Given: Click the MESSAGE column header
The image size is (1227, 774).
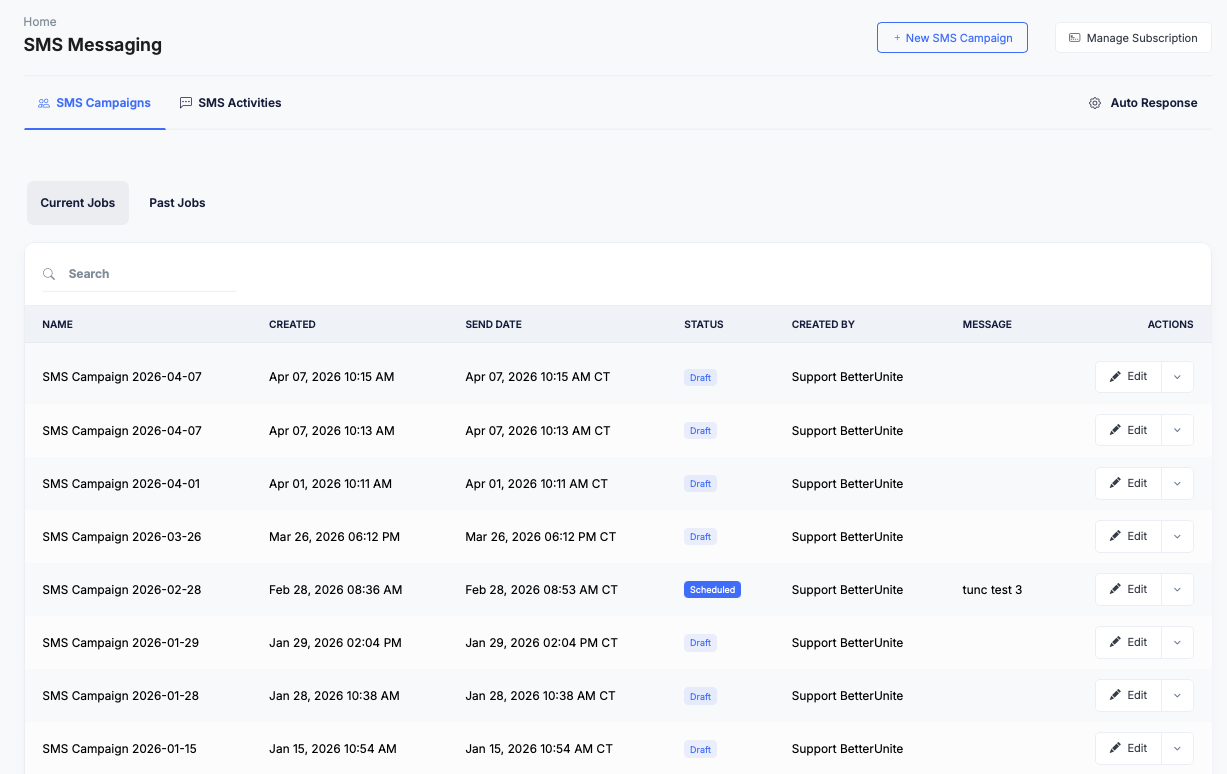Looking at the screenshot, I should pos(987,324).
